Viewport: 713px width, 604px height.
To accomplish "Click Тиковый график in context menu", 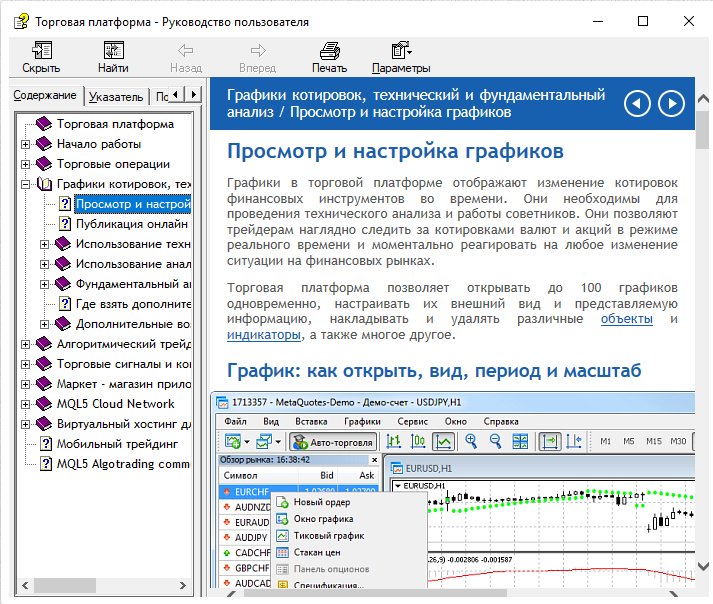I will 349,536.
